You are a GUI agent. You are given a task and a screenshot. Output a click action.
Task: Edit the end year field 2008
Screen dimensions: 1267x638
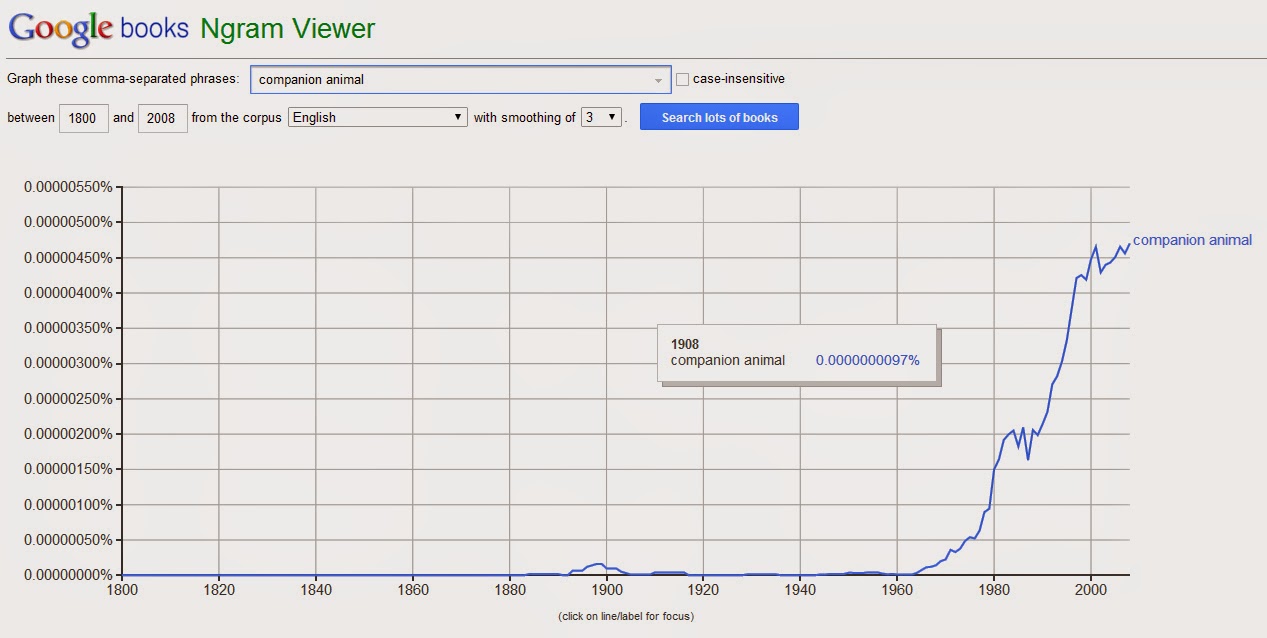161,118
